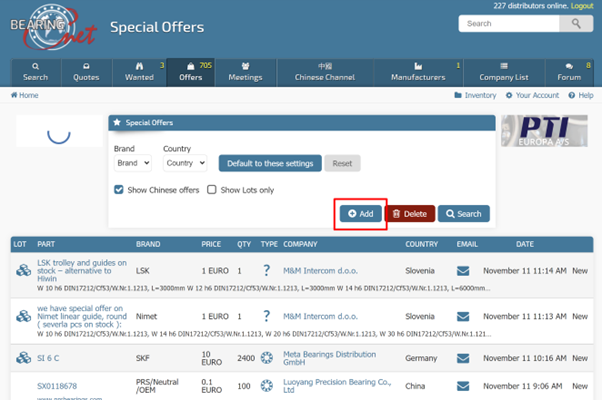This screenshot has height=400, width=602.
Task: Click the question mark type icon for Nimet row
Action: 266,316
